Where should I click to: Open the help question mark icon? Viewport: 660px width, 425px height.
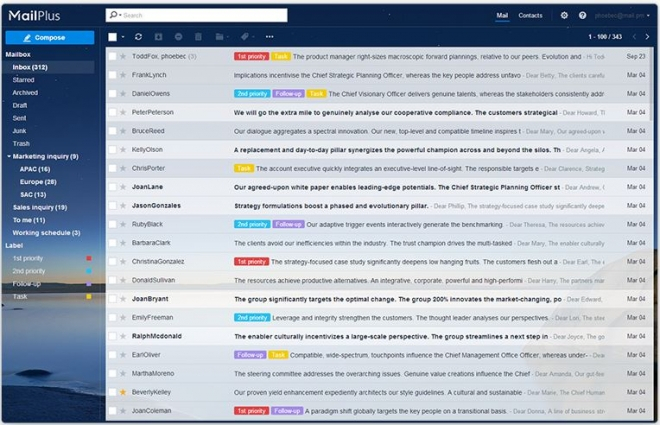click(x=582, y=16)
